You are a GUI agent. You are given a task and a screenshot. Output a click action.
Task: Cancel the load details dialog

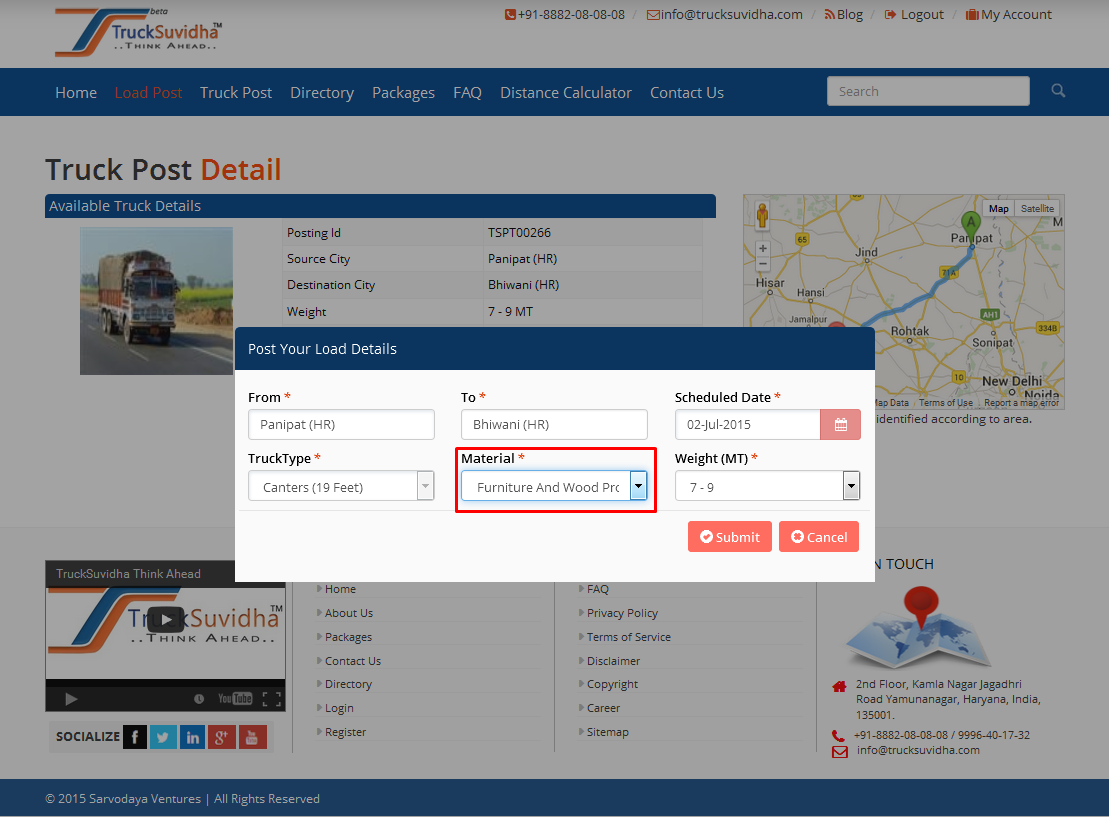819,537
